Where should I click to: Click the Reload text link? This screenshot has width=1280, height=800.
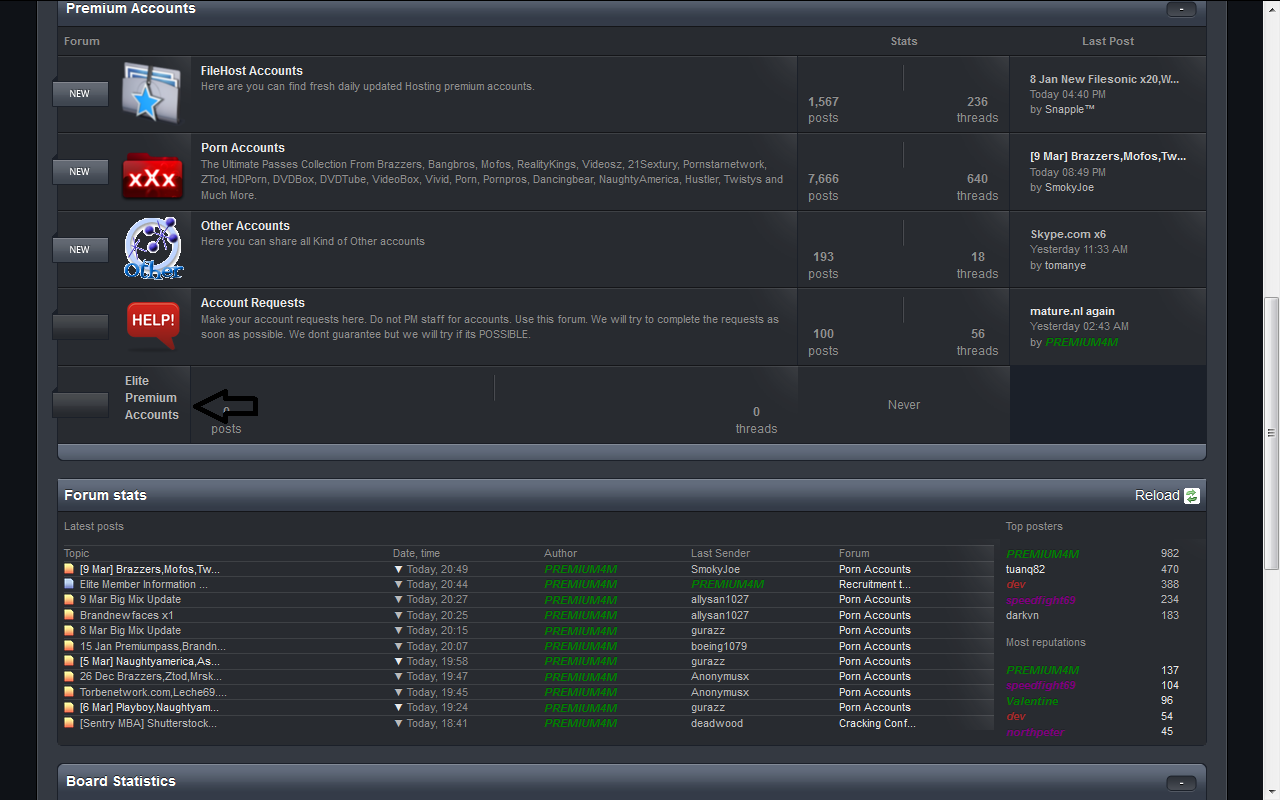pyautogui.click(x=1157, y=496)
